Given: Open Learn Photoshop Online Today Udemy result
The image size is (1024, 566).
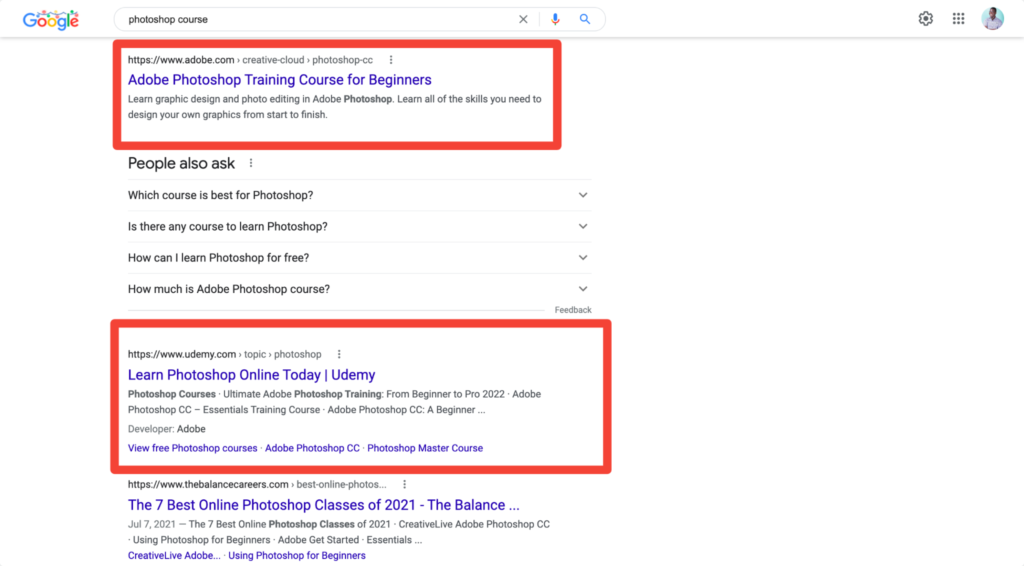Looking at the screenshot, I should [x=251, y=375].
